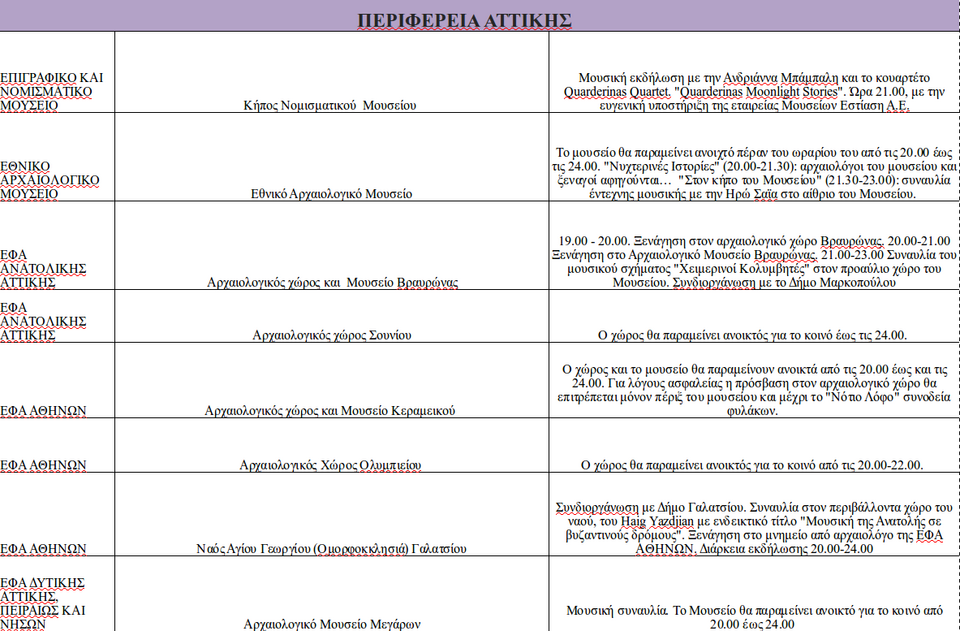Select Αρχαιολογικός χώρος και Μουσείο Βραυρώνας cell
The width and height of the screenshot is (960, 631).
click(331, 283)
